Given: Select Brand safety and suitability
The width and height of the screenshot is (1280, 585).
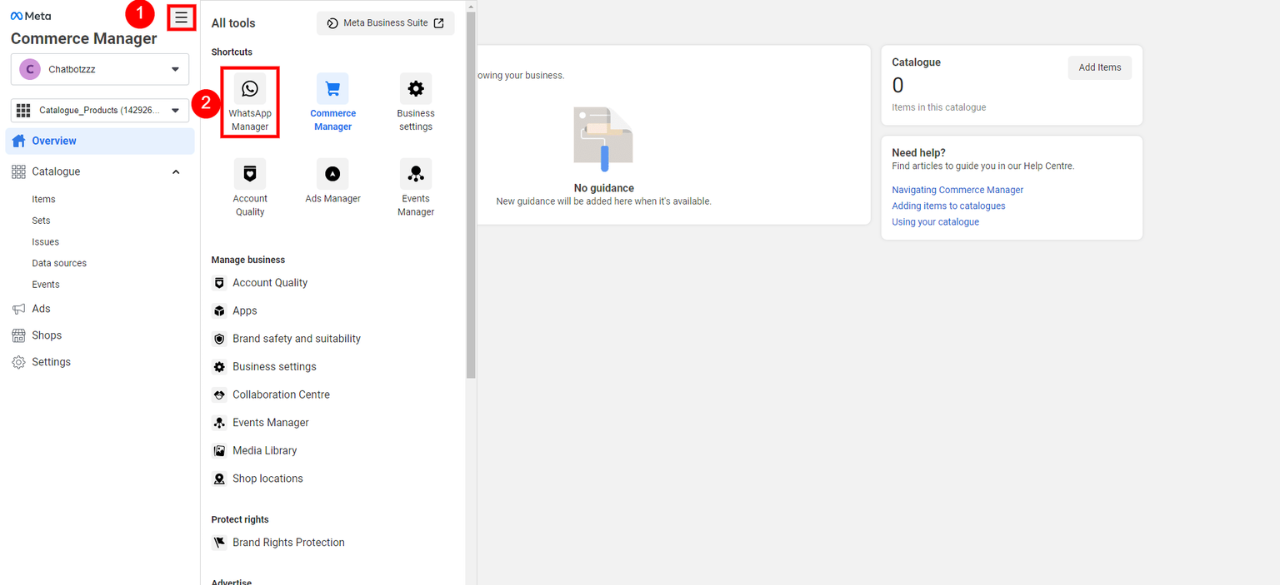Looking at the screenshot, I should point(297,339).
